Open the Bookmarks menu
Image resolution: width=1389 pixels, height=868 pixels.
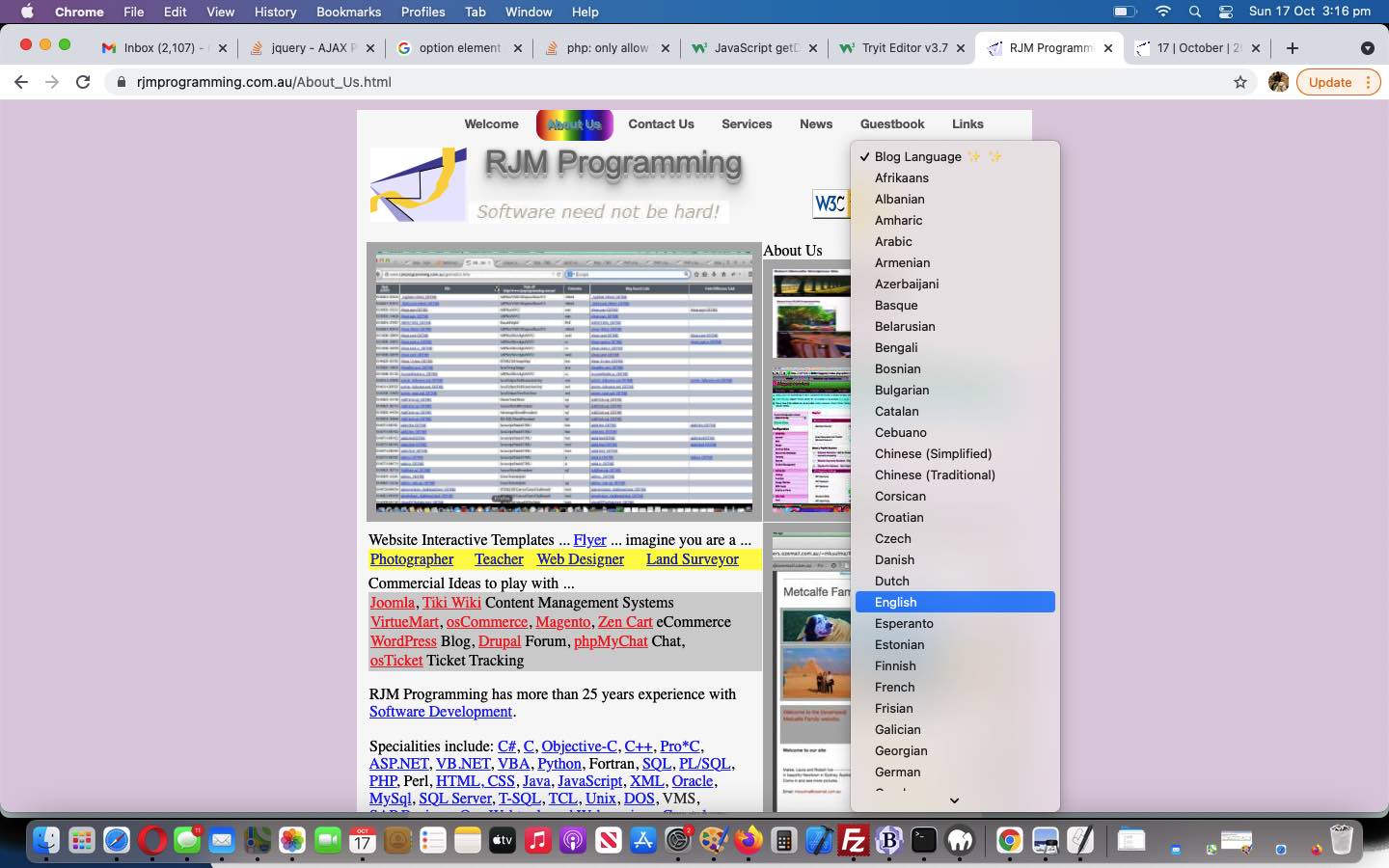tap(348, 12)
